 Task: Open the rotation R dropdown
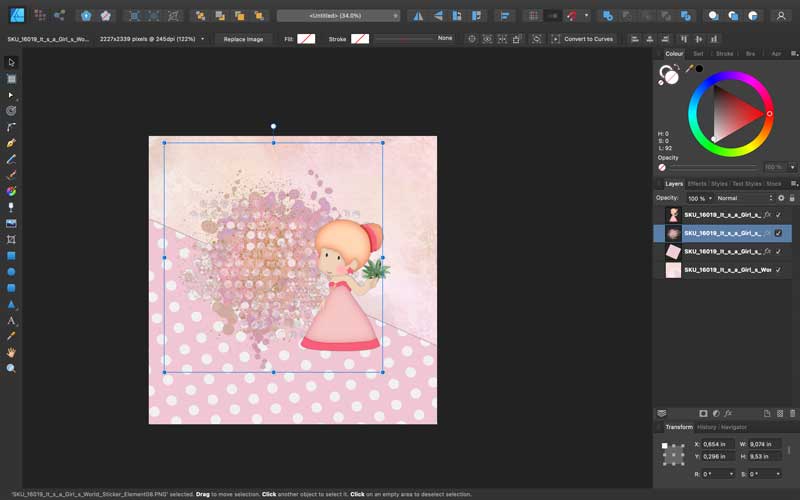[x=731, y=474]
